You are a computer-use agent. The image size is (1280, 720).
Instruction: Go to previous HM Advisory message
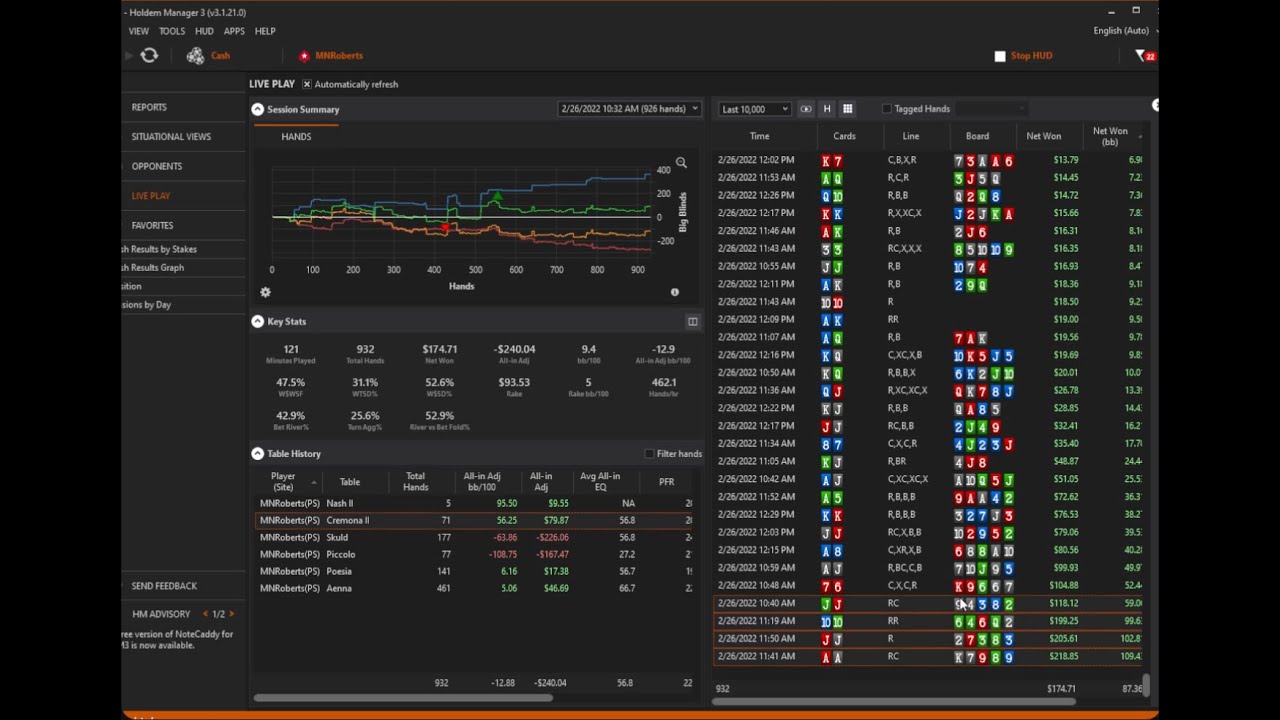(x=206, y=614)
